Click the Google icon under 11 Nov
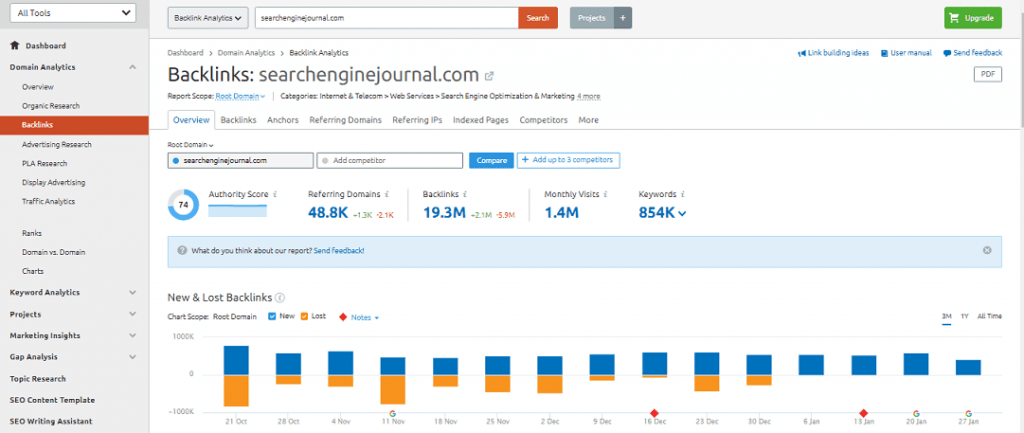 point(392,413)
